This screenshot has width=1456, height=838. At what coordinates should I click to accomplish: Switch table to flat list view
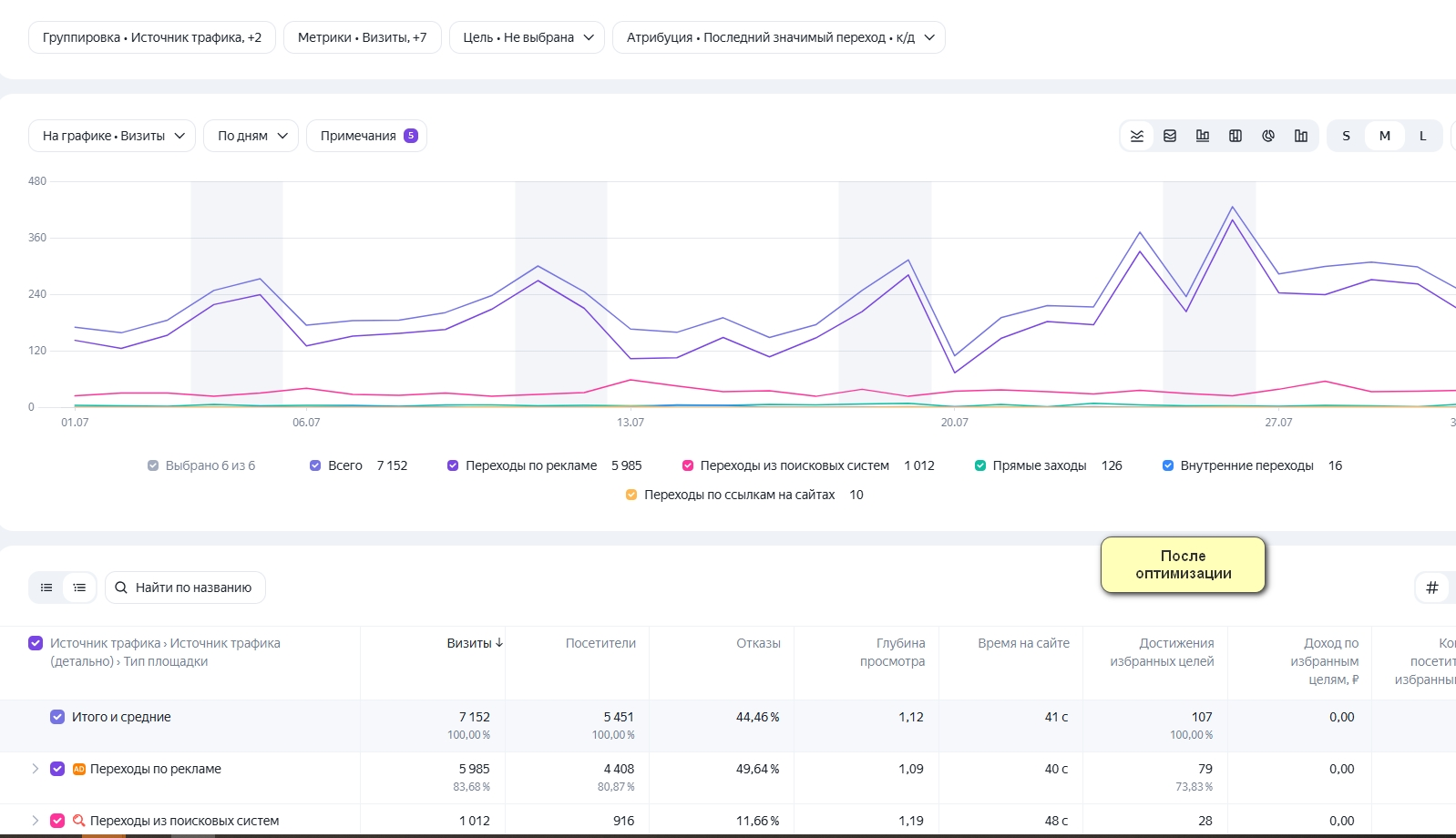click(x=46, y=588)
